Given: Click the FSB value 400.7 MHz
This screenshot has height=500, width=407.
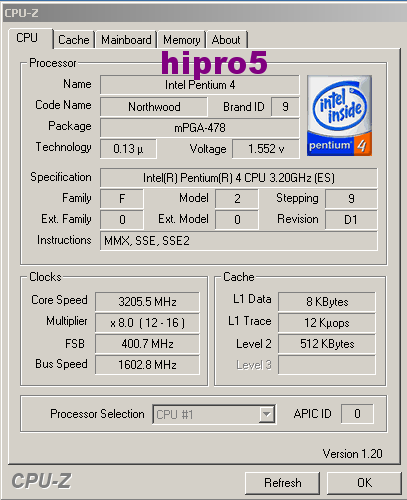Looking at the screenshot, I should (147, 344).
